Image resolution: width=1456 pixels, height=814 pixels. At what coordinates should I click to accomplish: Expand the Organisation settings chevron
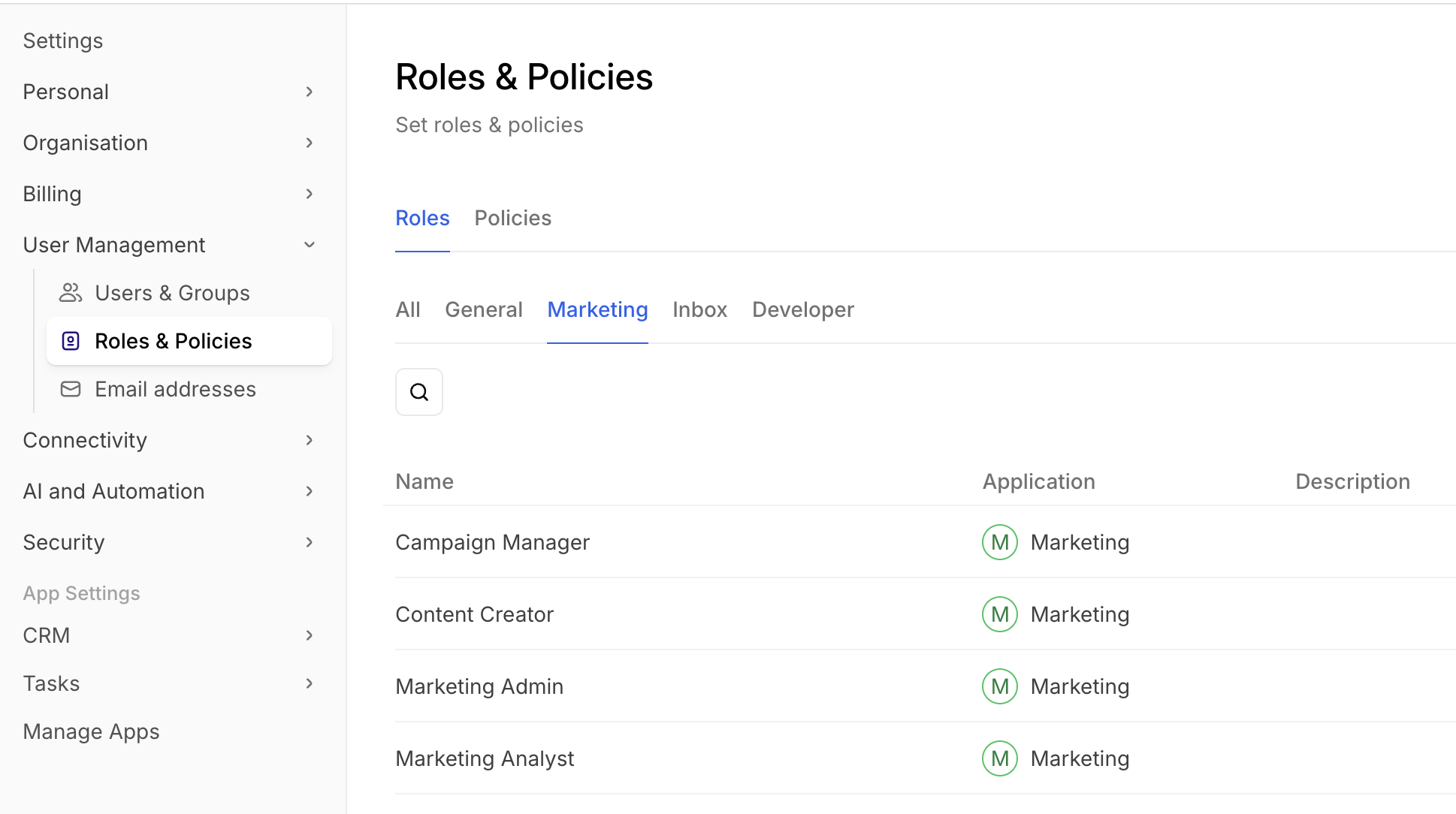(309, 143)
